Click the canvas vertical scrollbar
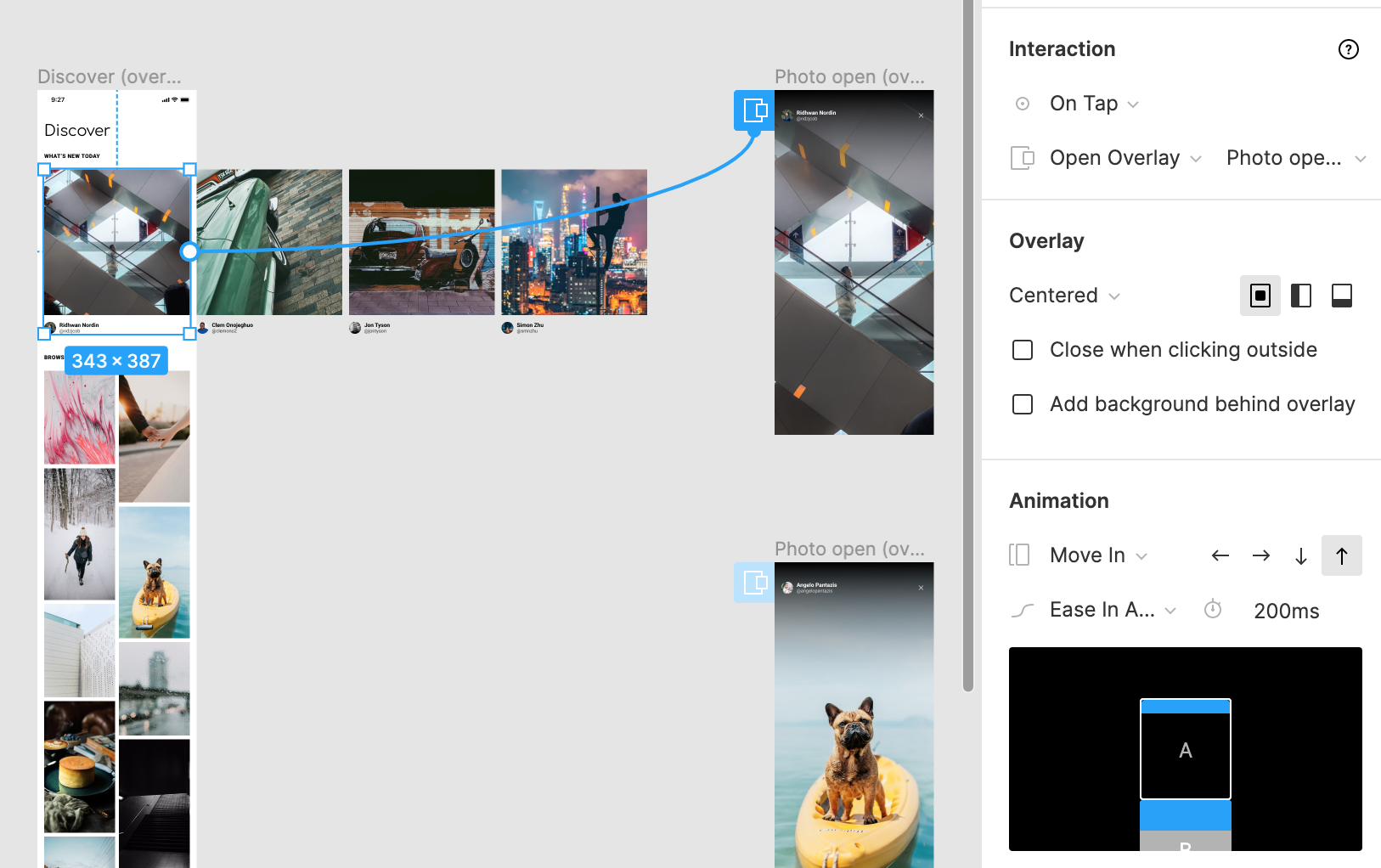 pyautogui.click(x=967, y=340)
